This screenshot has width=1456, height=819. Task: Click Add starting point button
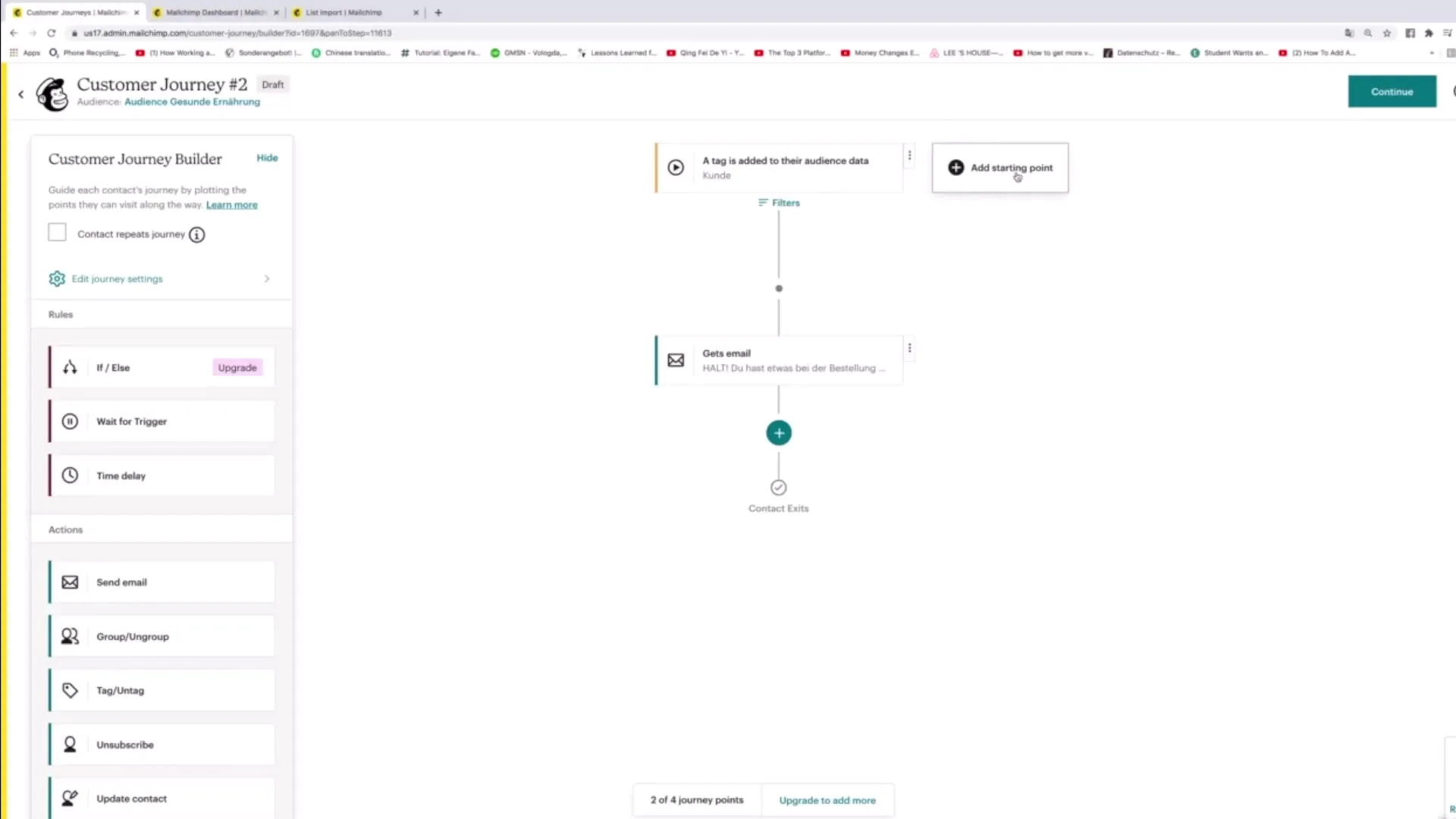pyautogui.click(x=999, y=168)
